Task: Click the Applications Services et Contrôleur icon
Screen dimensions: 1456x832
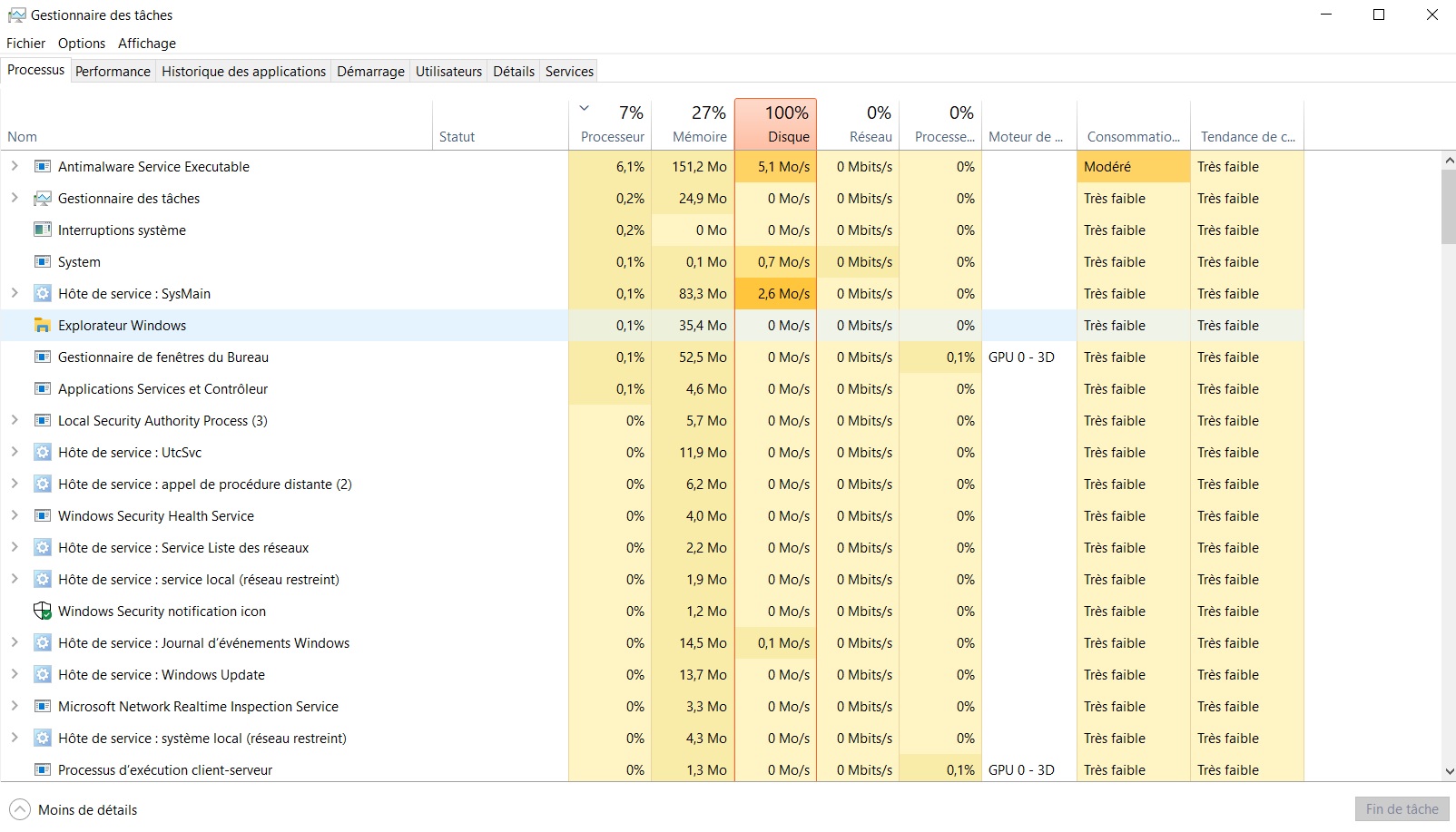Action: tap(42, 389)
